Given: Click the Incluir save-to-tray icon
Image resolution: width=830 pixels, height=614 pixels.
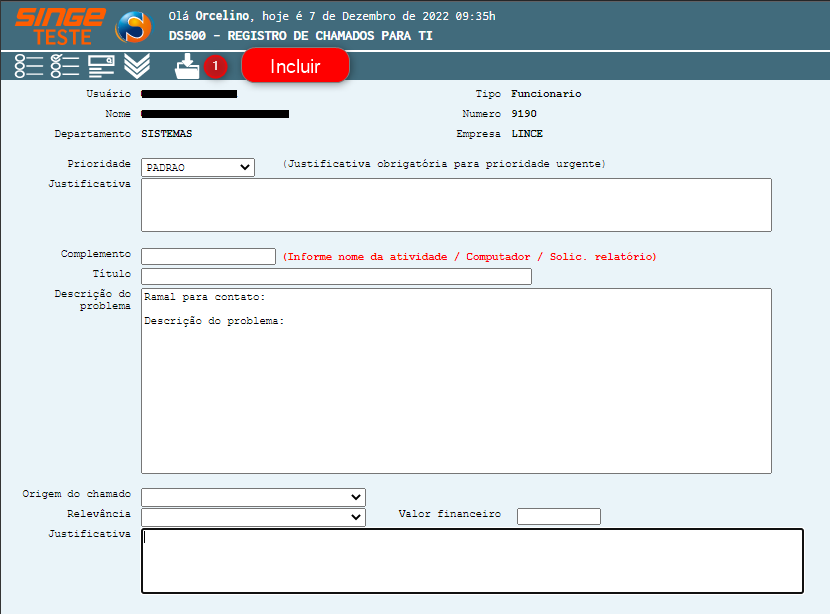Looking at the screenshot, I should coord(186,66).
